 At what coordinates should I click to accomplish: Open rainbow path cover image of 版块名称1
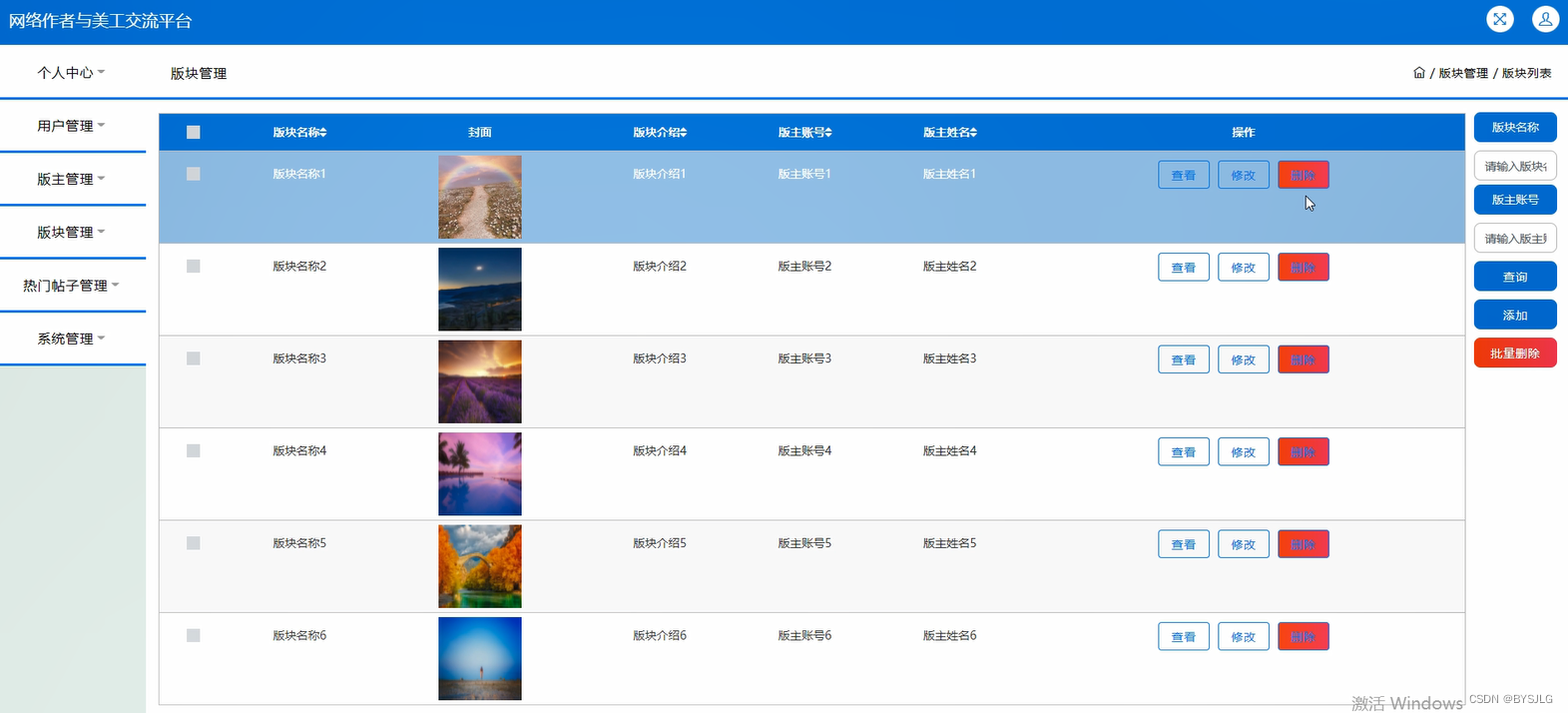(x=480, y=197)
